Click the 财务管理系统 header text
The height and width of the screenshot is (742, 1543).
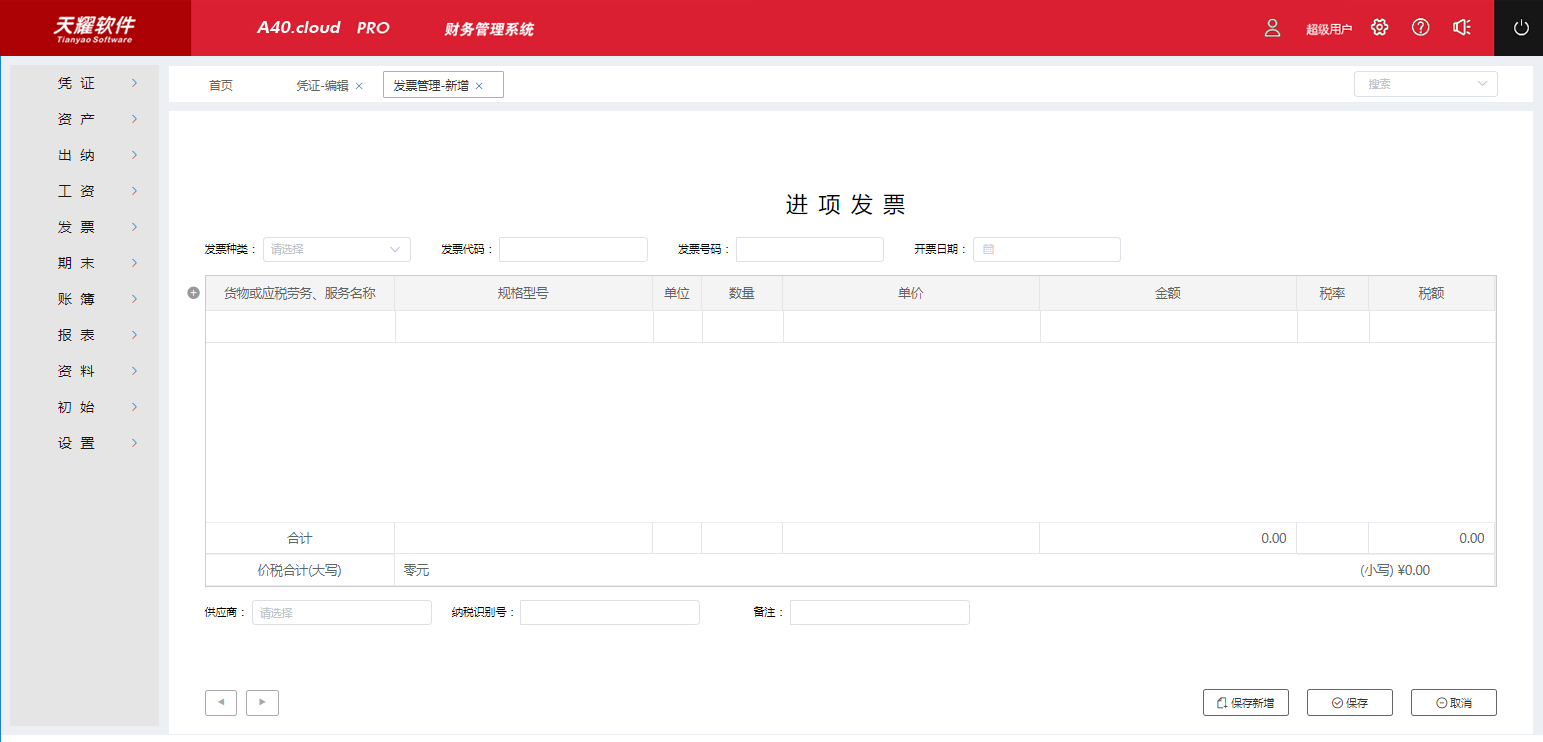point(489,29)
